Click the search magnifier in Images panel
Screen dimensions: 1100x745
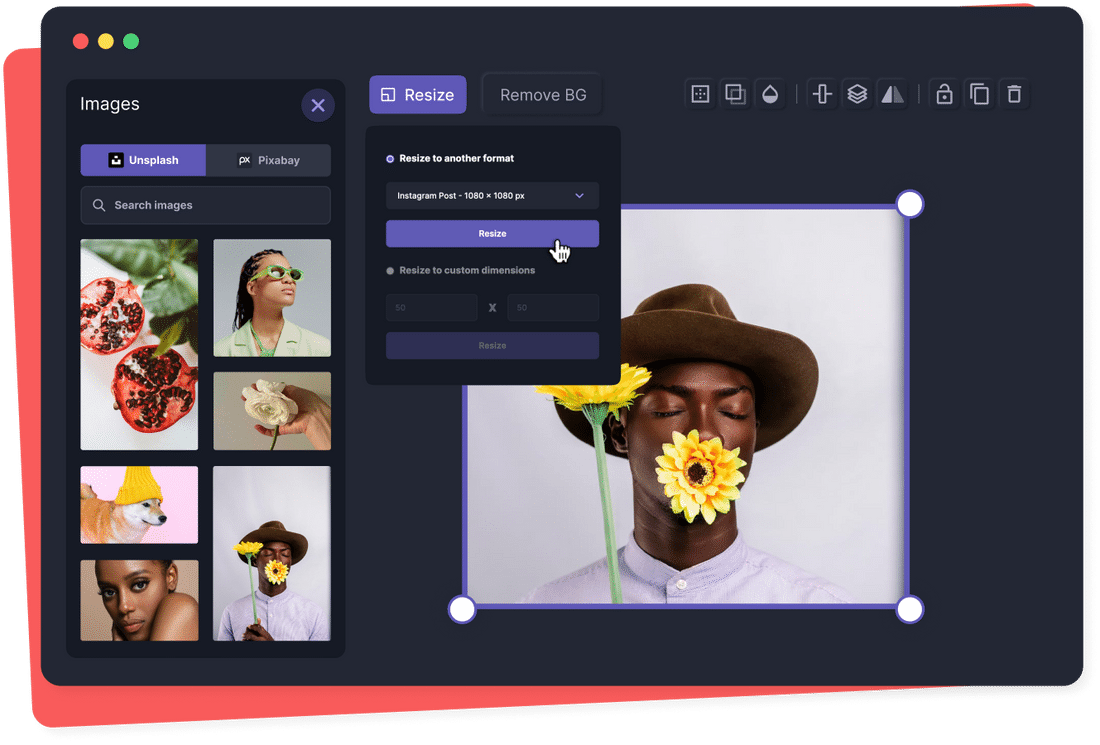tap(99, 205)
